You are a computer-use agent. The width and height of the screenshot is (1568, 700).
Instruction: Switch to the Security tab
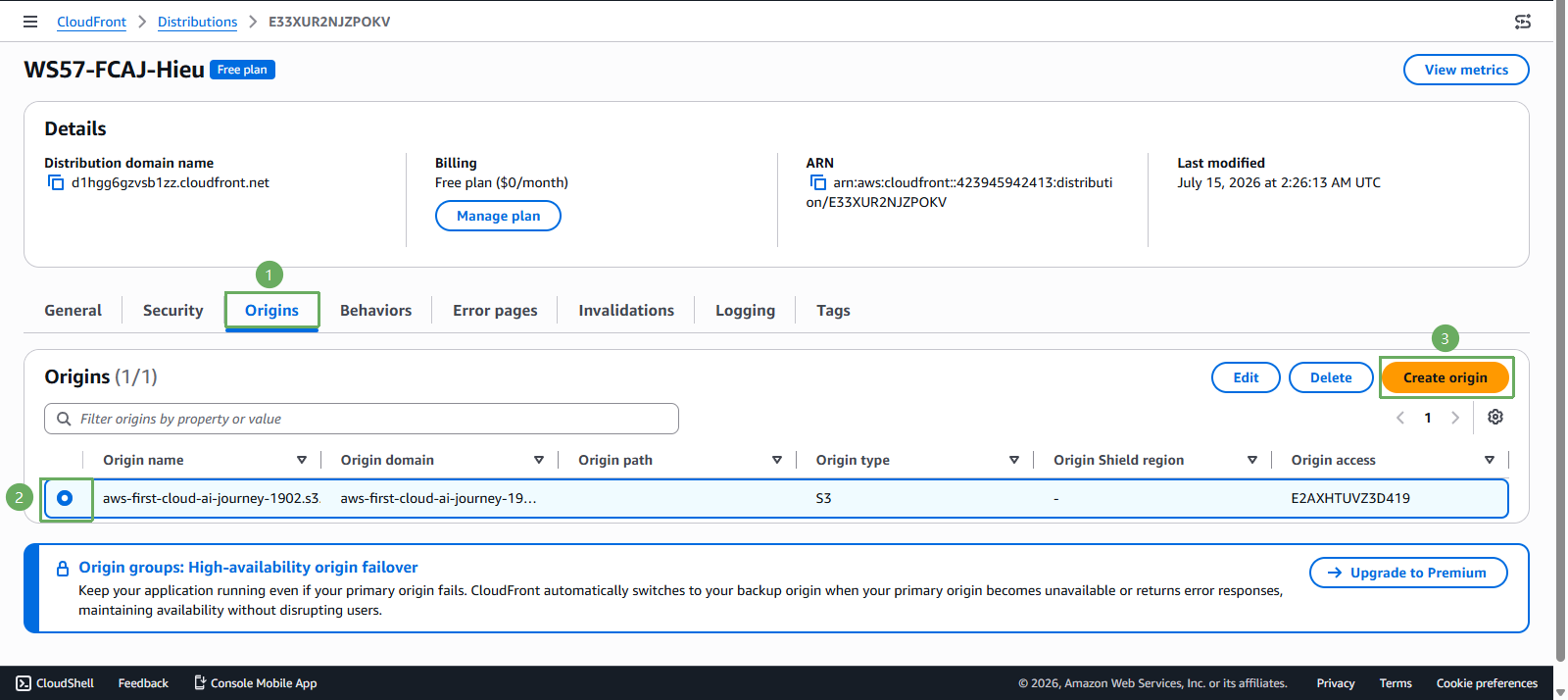point(172,310)
